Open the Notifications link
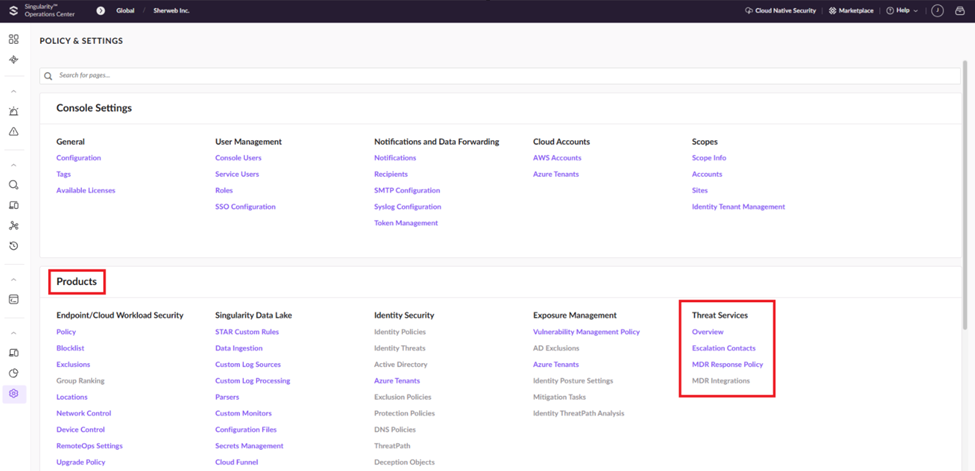This screenshot has height=471, width=975. (x=395, y=158)
